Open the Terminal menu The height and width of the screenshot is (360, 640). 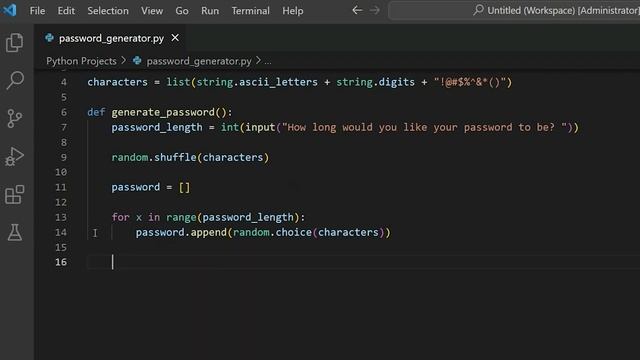point(250,11)
